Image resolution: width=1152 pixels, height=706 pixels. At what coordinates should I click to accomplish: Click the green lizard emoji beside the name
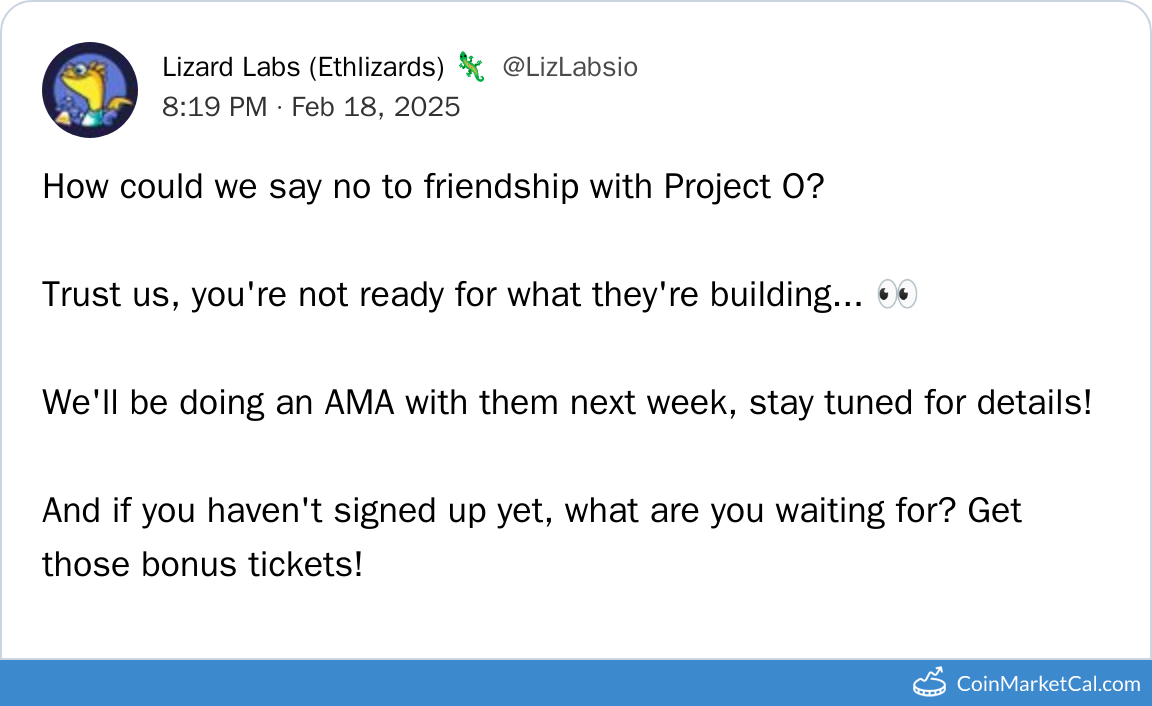click(471, 67)
